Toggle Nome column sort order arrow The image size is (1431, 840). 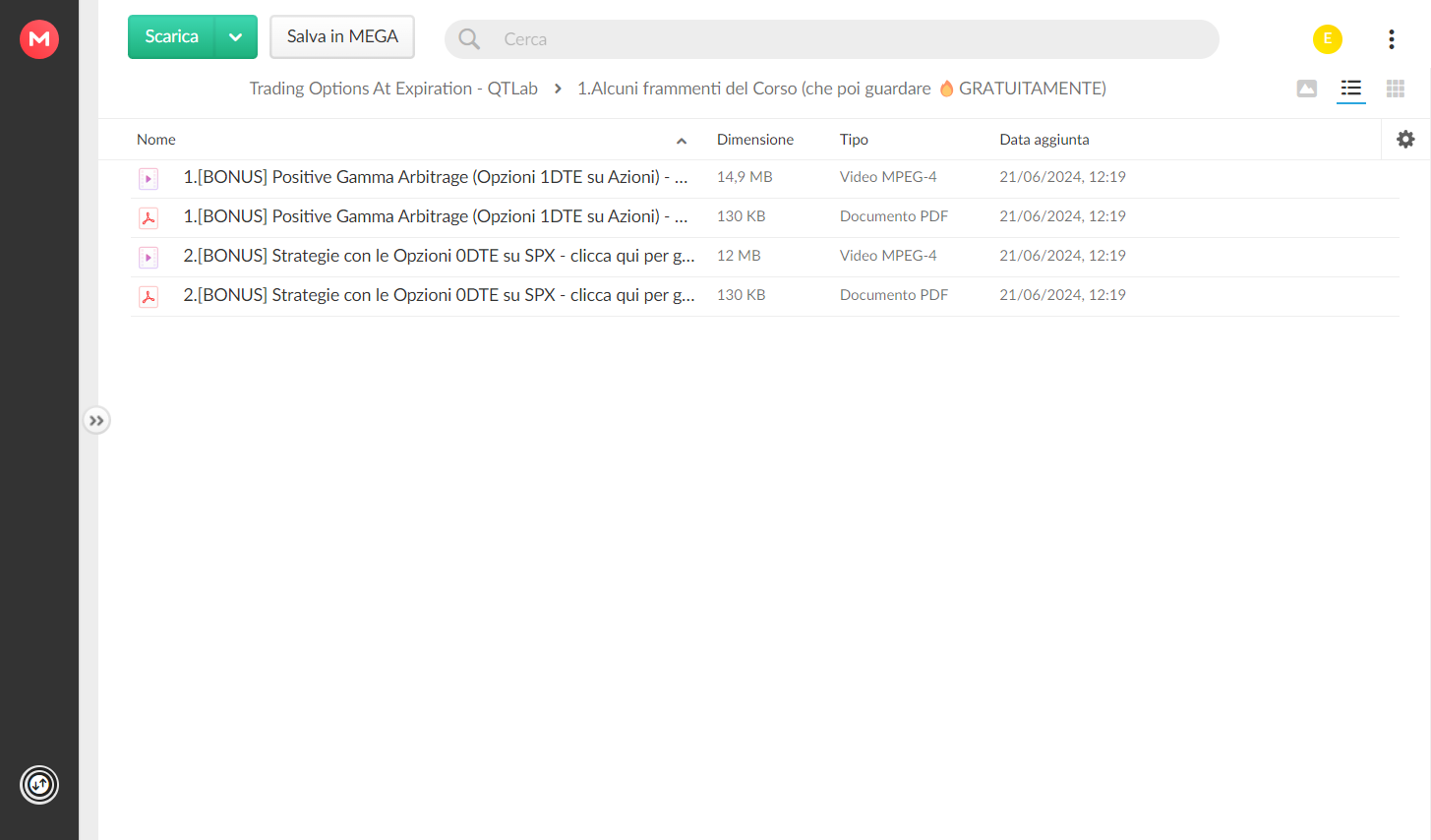682,141
